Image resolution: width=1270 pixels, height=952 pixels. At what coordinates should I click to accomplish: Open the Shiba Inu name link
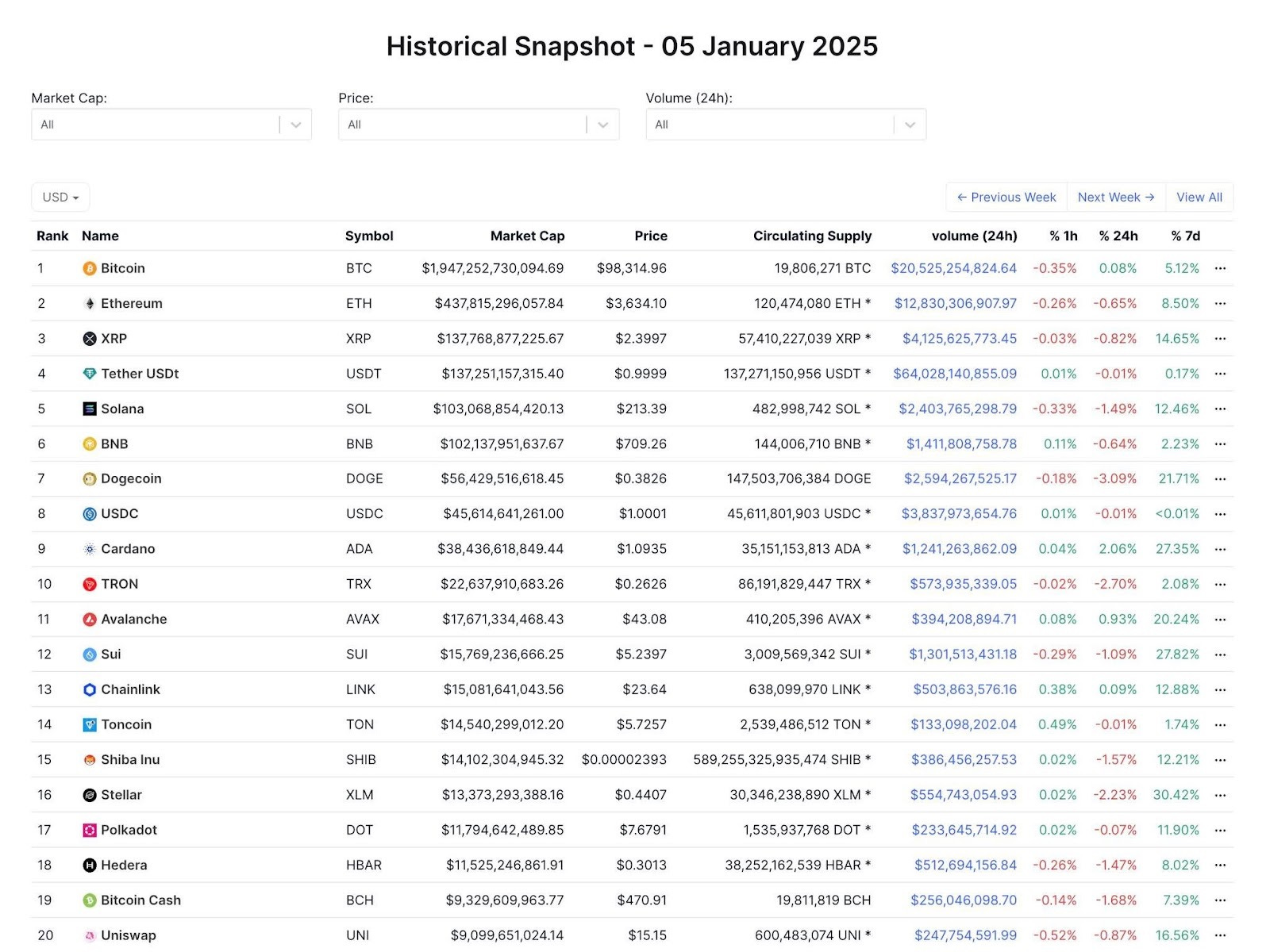(x=130, y=760)
